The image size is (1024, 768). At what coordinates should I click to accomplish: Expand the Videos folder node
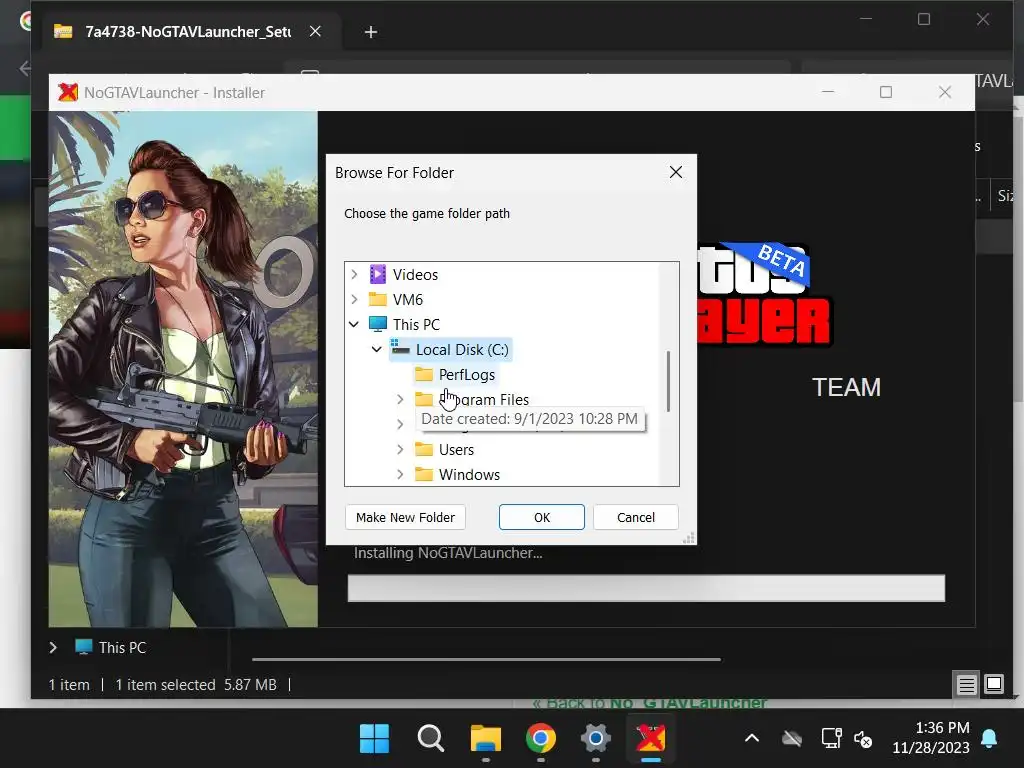click(354, 274)
